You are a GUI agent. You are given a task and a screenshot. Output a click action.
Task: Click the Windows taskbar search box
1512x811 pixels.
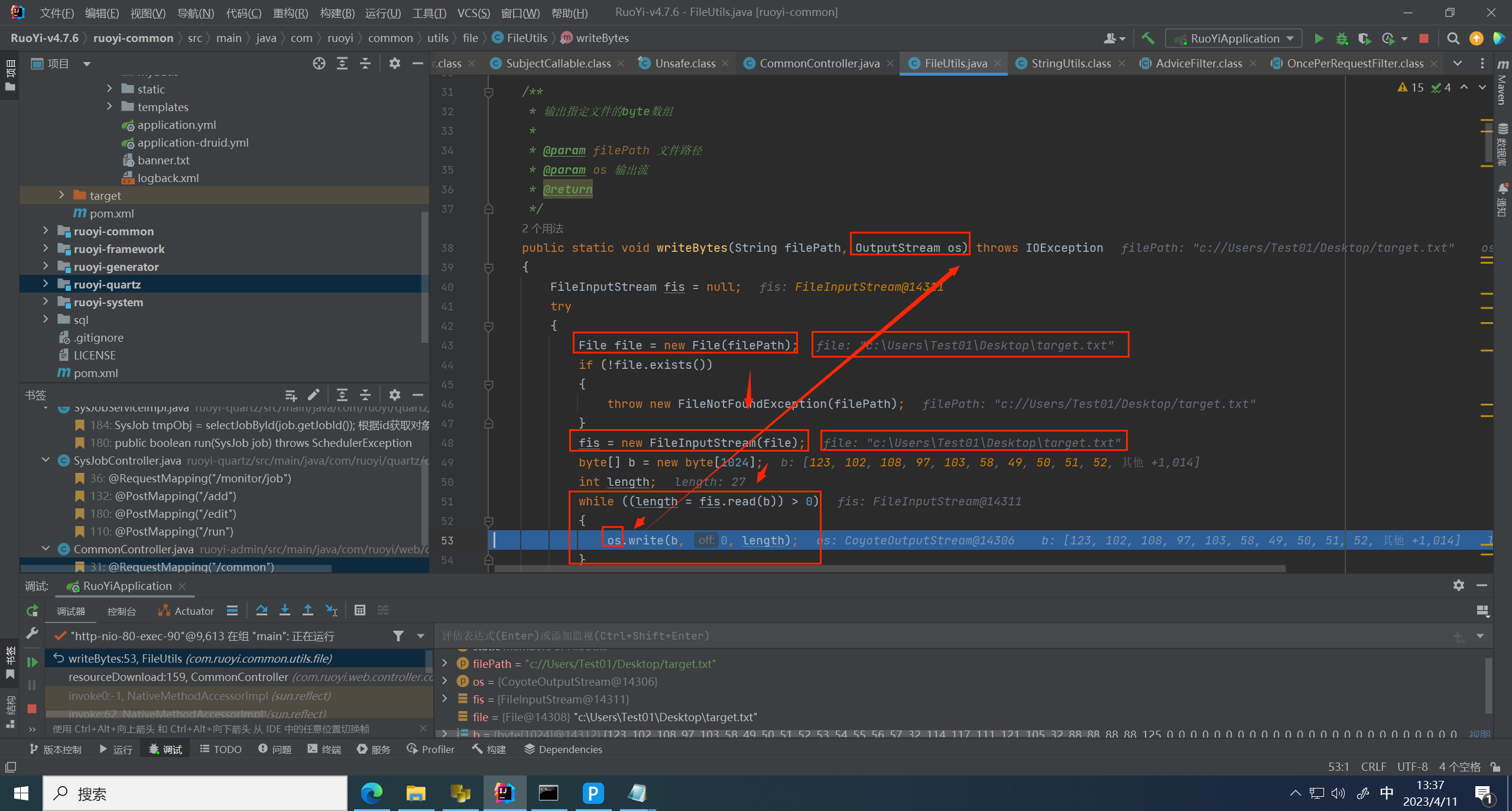[195, 793]
